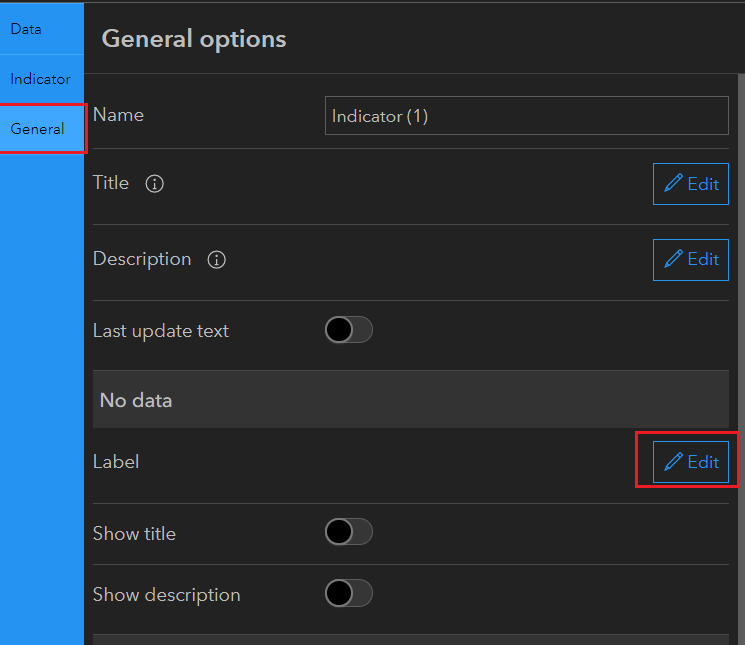
Task: Click the Show title label
Action: pos(134,533)
